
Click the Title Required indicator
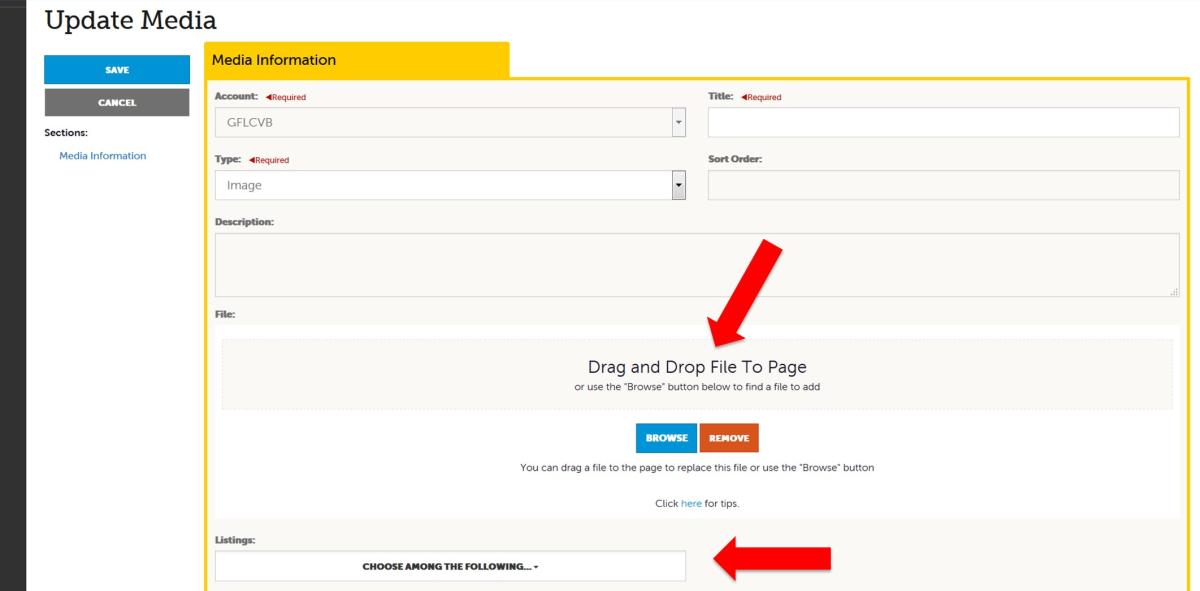[762, 97]
